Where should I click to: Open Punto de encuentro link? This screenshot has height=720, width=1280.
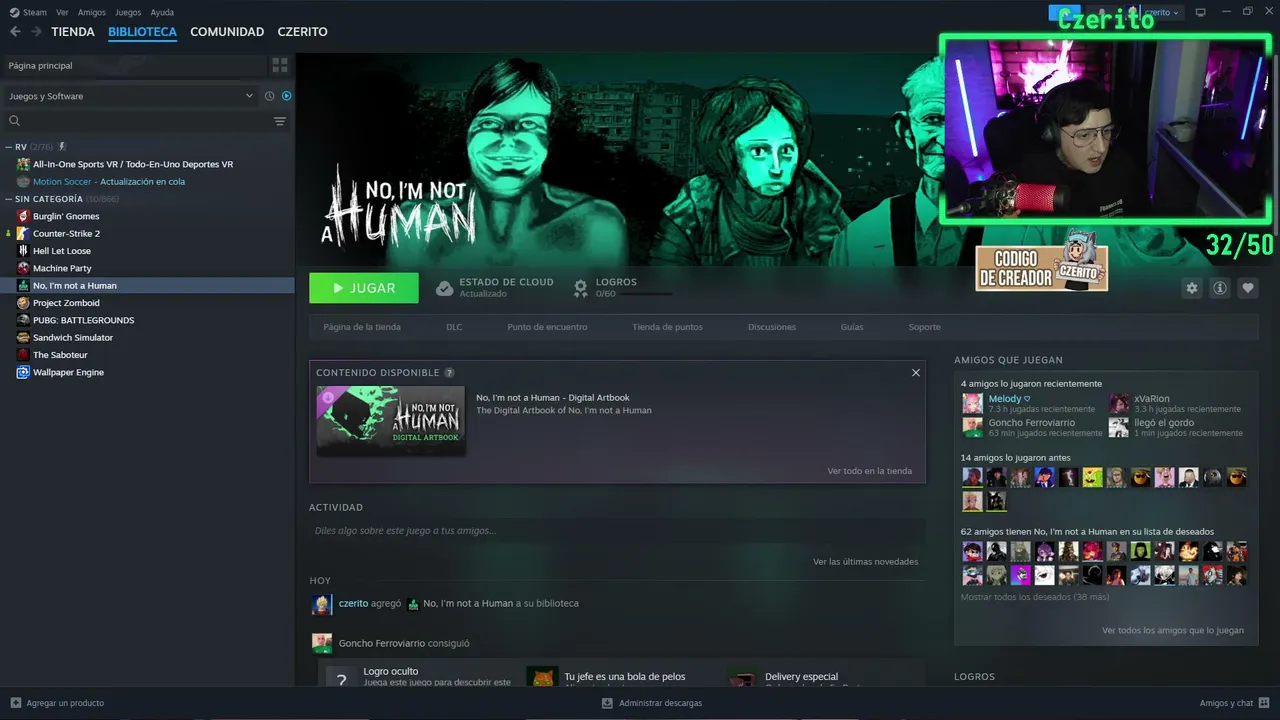pos(547,327)
